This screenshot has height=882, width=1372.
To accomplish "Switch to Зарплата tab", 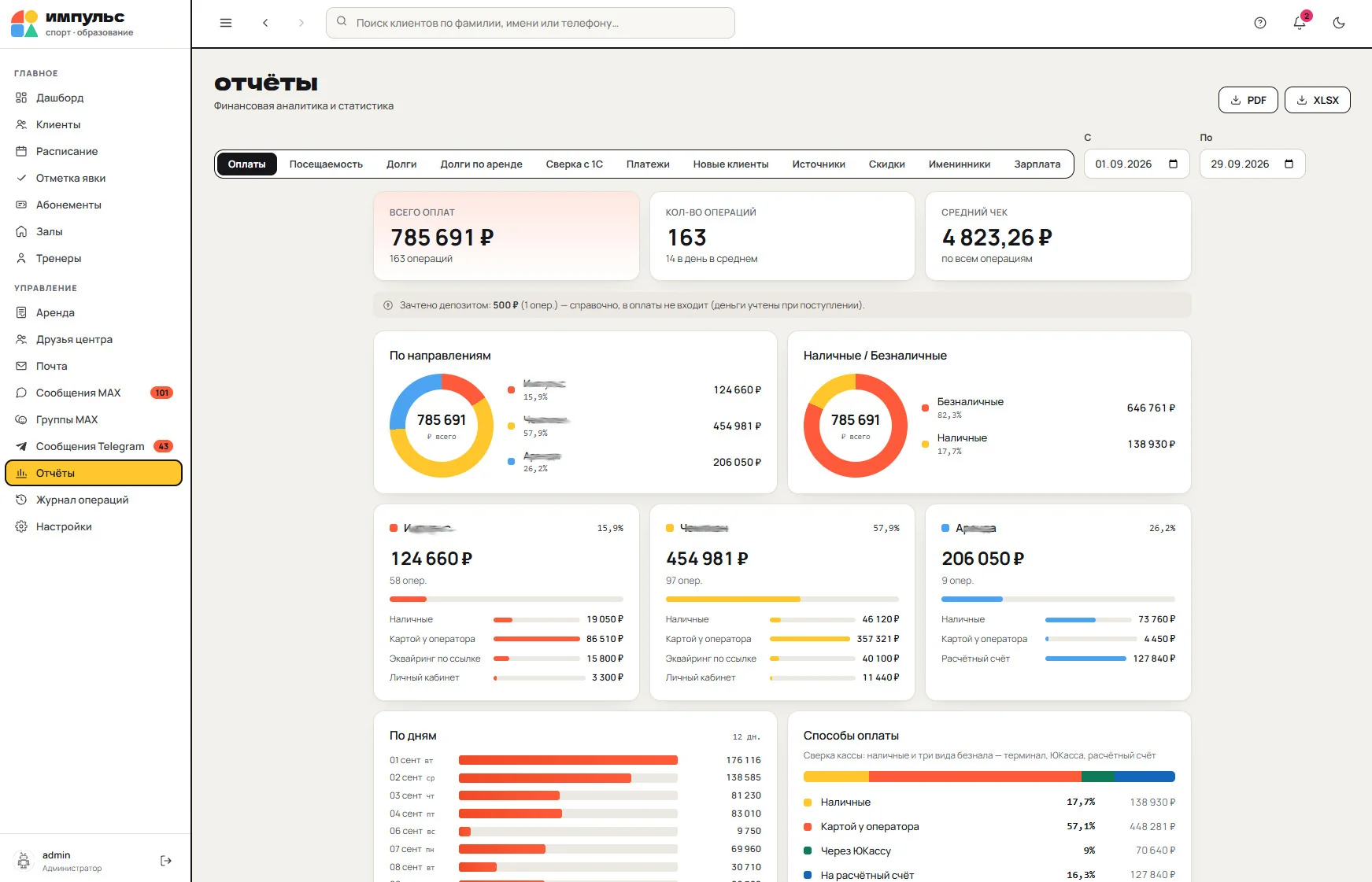I will point(1037,164).
